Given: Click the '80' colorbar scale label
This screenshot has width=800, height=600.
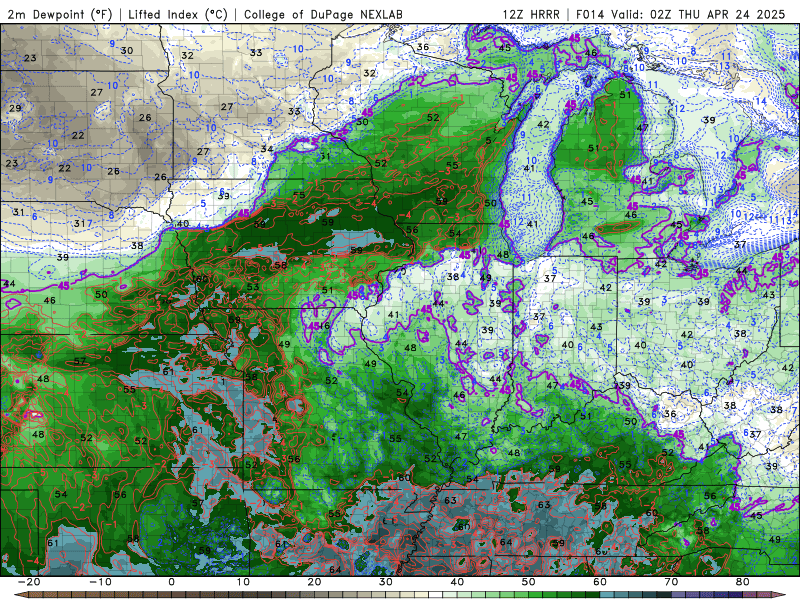Looking at the screenshot, I should (743, 582).
